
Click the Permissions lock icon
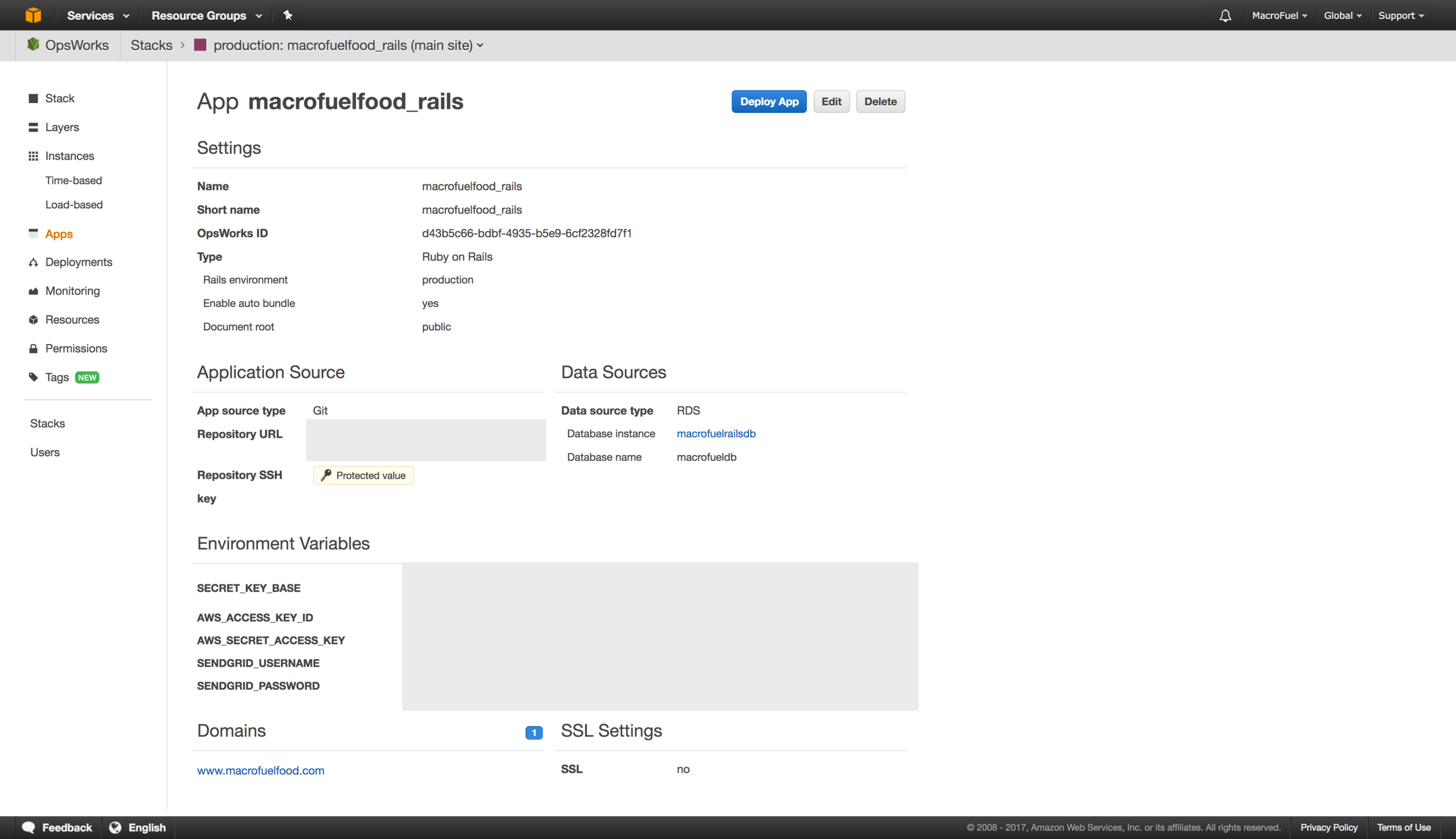[33, 349]
